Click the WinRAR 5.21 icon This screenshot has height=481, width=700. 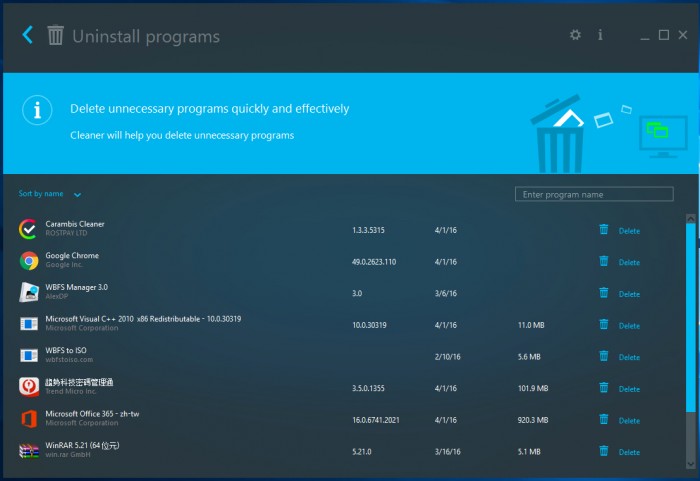[29, 450]
